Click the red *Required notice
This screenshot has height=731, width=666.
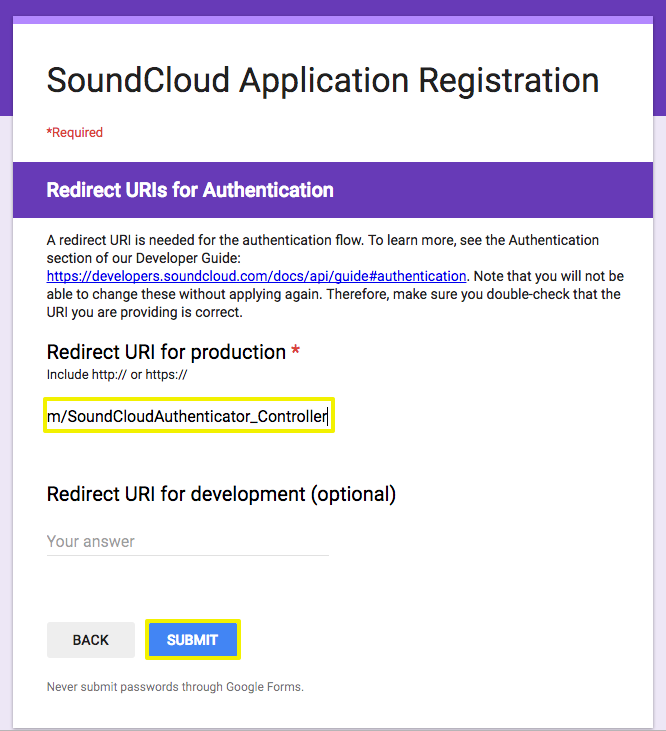[x=75, y=132]
